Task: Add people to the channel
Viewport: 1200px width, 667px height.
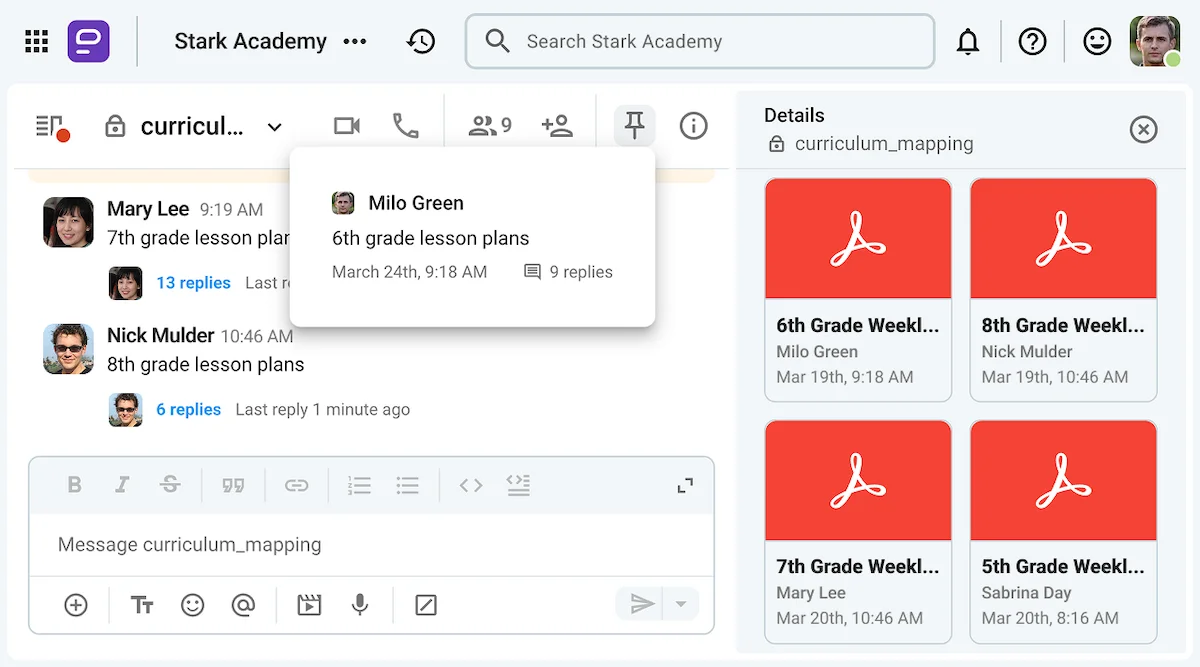Action: (x=557, y=126)
